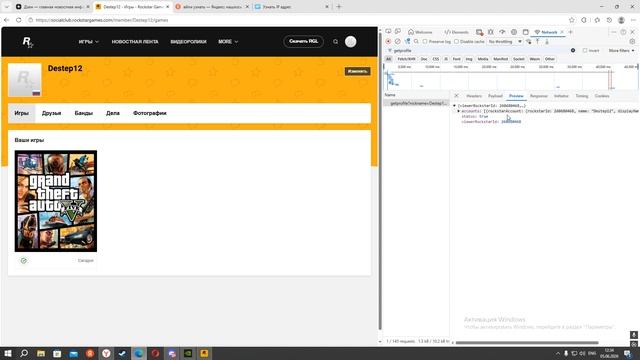The image size is (640, 360).
Task: Open the More filters dropdown
Action: point(622,50)
